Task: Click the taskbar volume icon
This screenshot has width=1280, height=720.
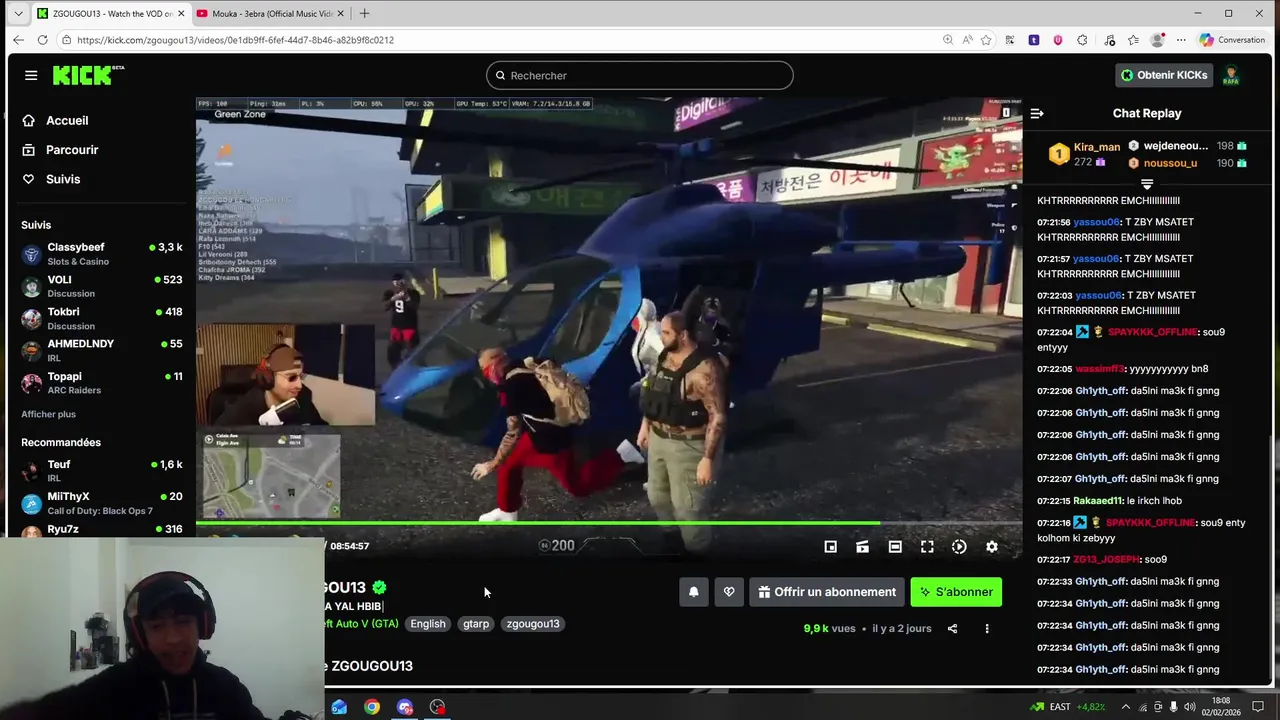Action: (x=1188, y=707)
